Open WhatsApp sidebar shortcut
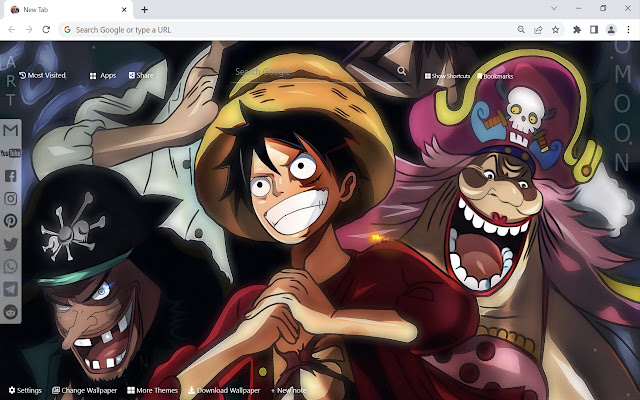The width and height of the screenshot is (640, 400). (11, 267)
